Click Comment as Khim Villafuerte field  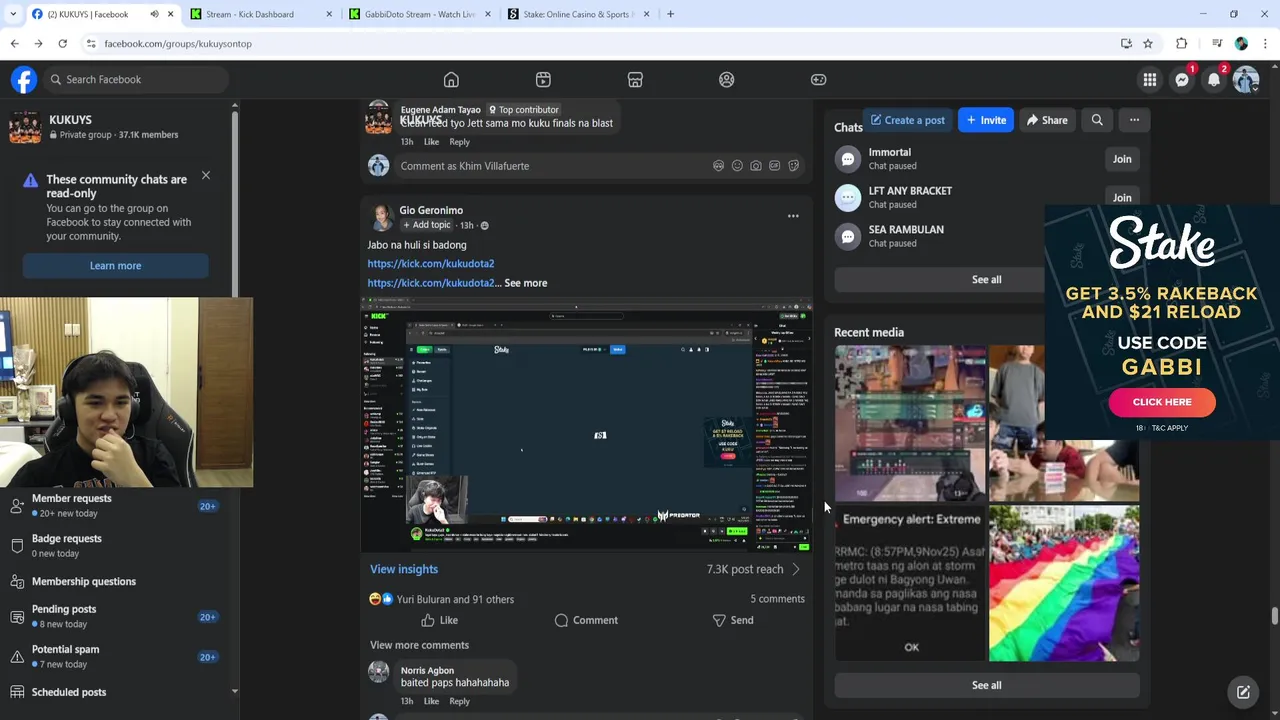pos(601,166)
